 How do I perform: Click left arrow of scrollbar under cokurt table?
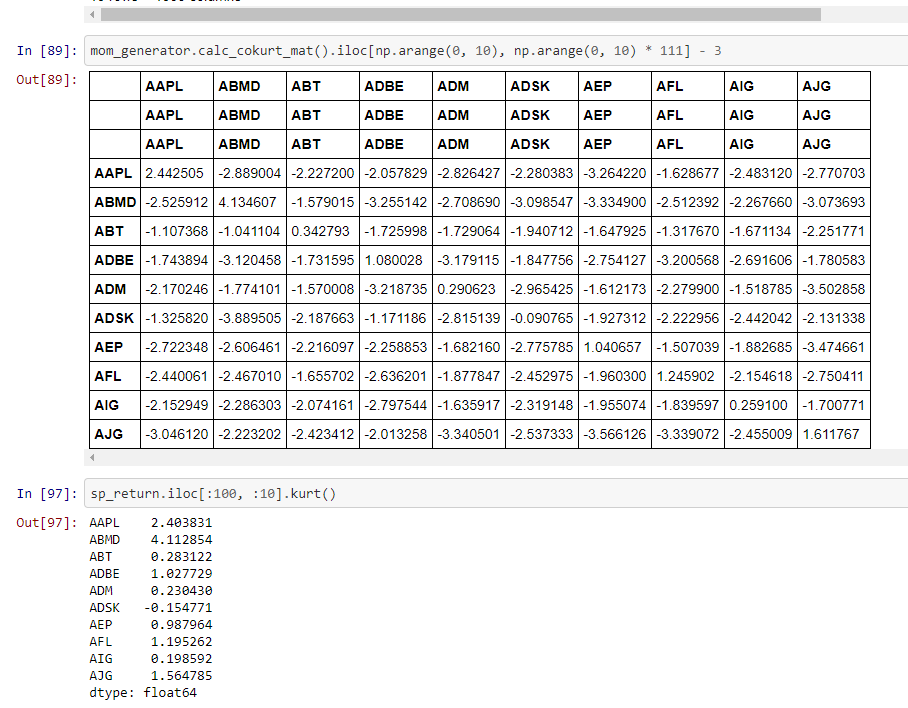(x=92, y=457)
